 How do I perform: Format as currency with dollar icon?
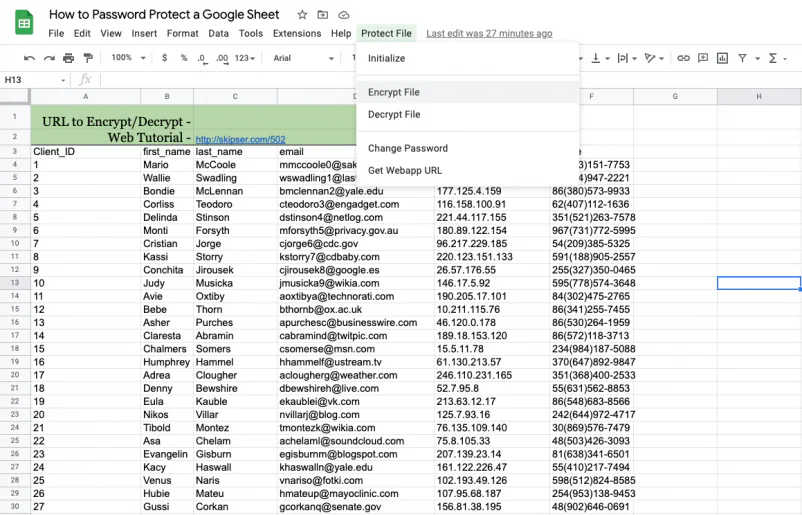tap(164, 58)
